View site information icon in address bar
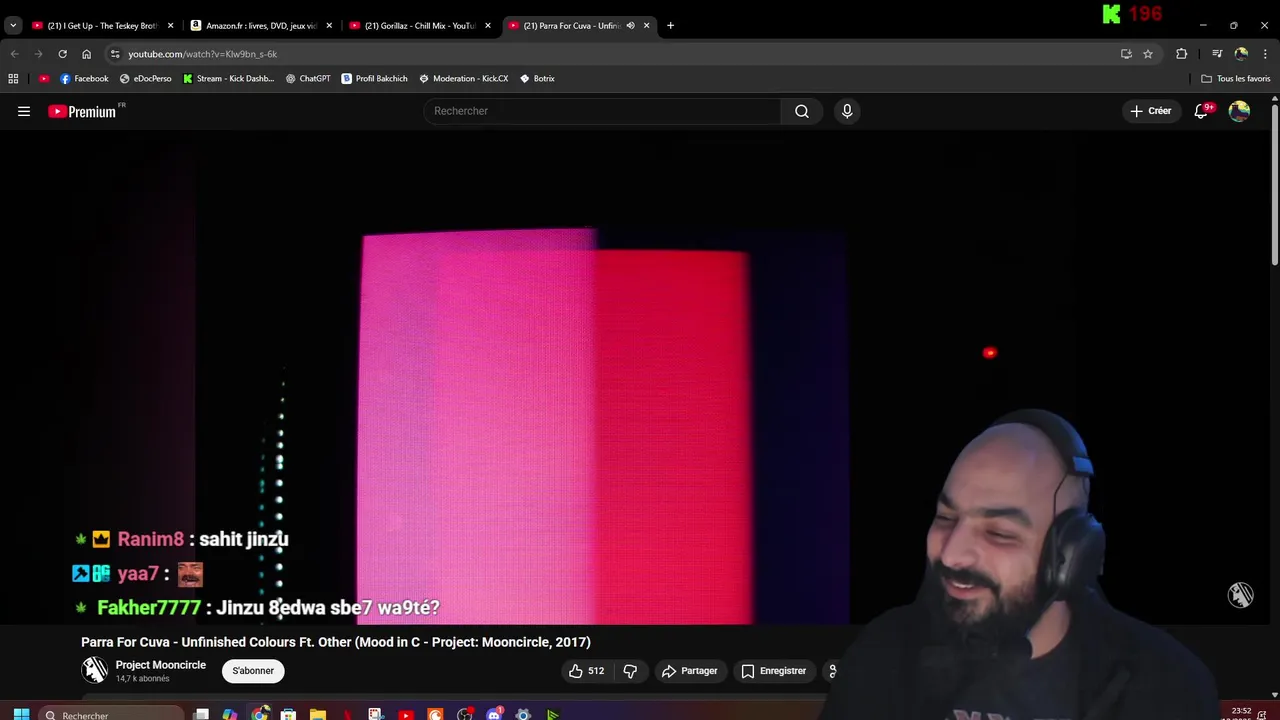This screenshot has width=1280, height=720. [x=115, y=54]
